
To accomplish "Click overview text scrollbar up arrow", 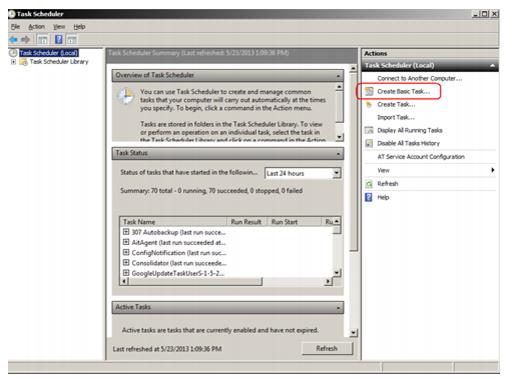I will pyautogui.click(x=339, y=87).
